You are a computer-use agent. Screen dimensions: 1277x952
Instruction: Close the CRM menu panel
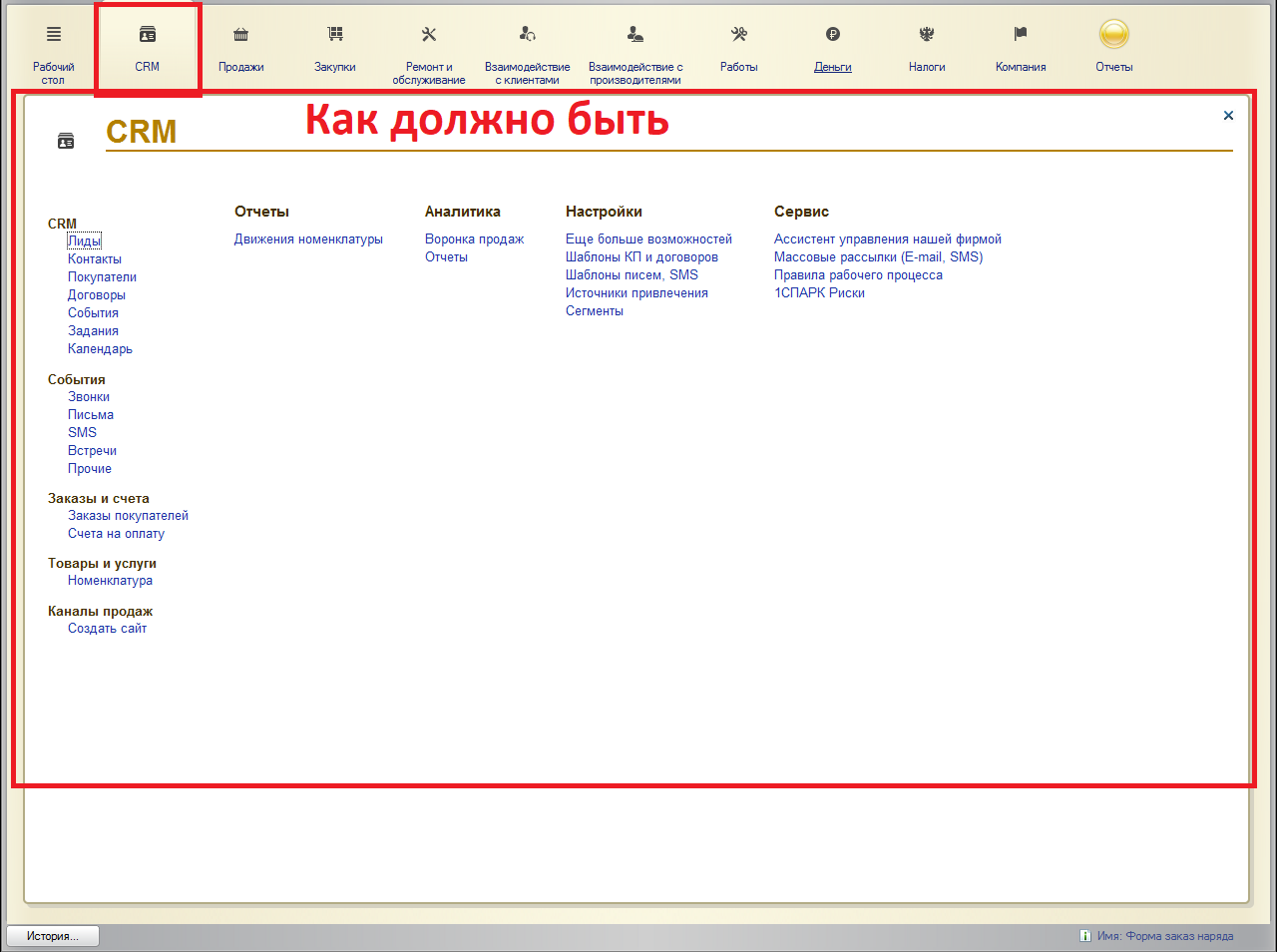click(1228, 116)
